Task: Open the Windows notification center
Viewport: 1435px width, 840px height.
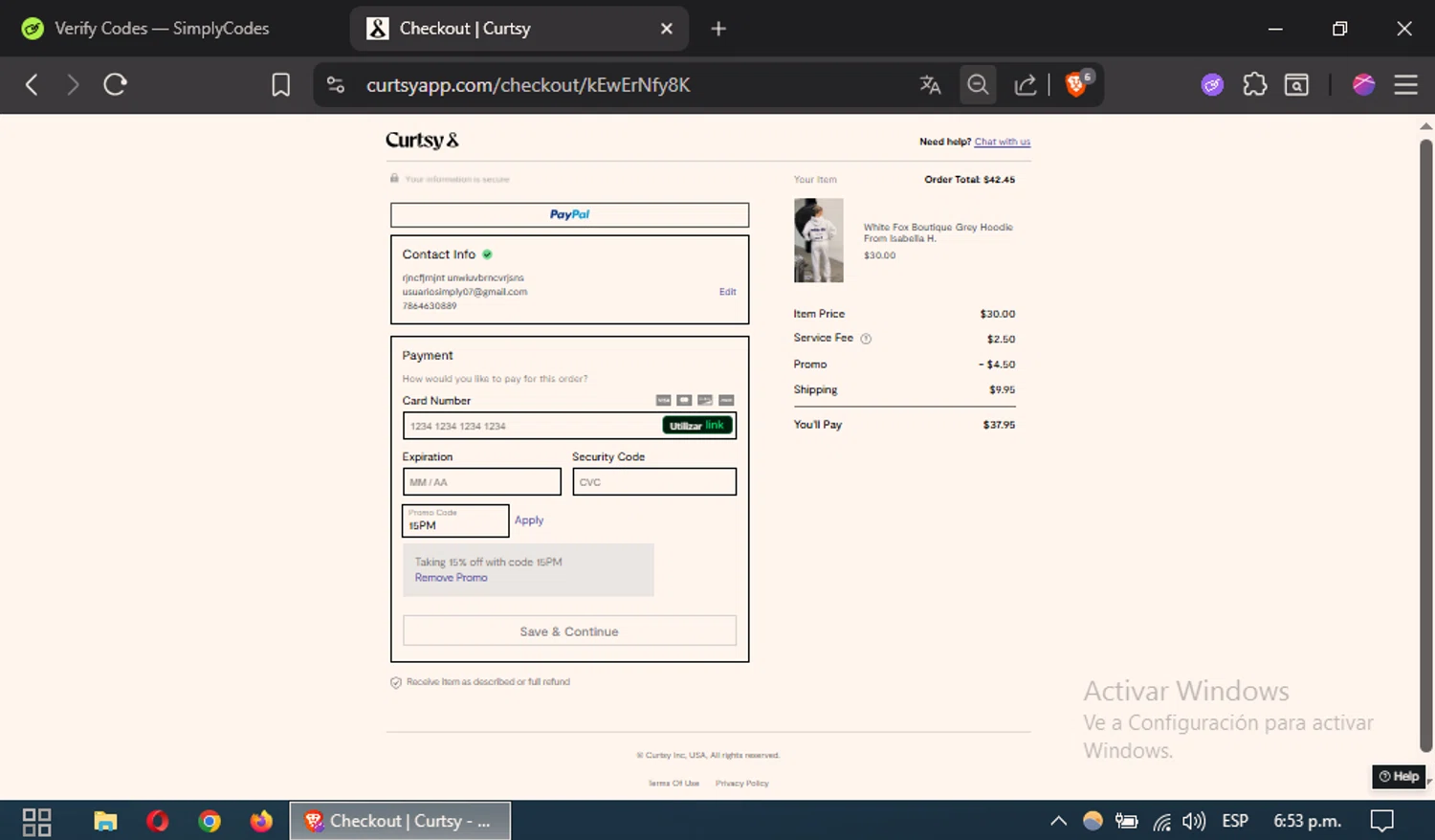Action: point(1382,821)
